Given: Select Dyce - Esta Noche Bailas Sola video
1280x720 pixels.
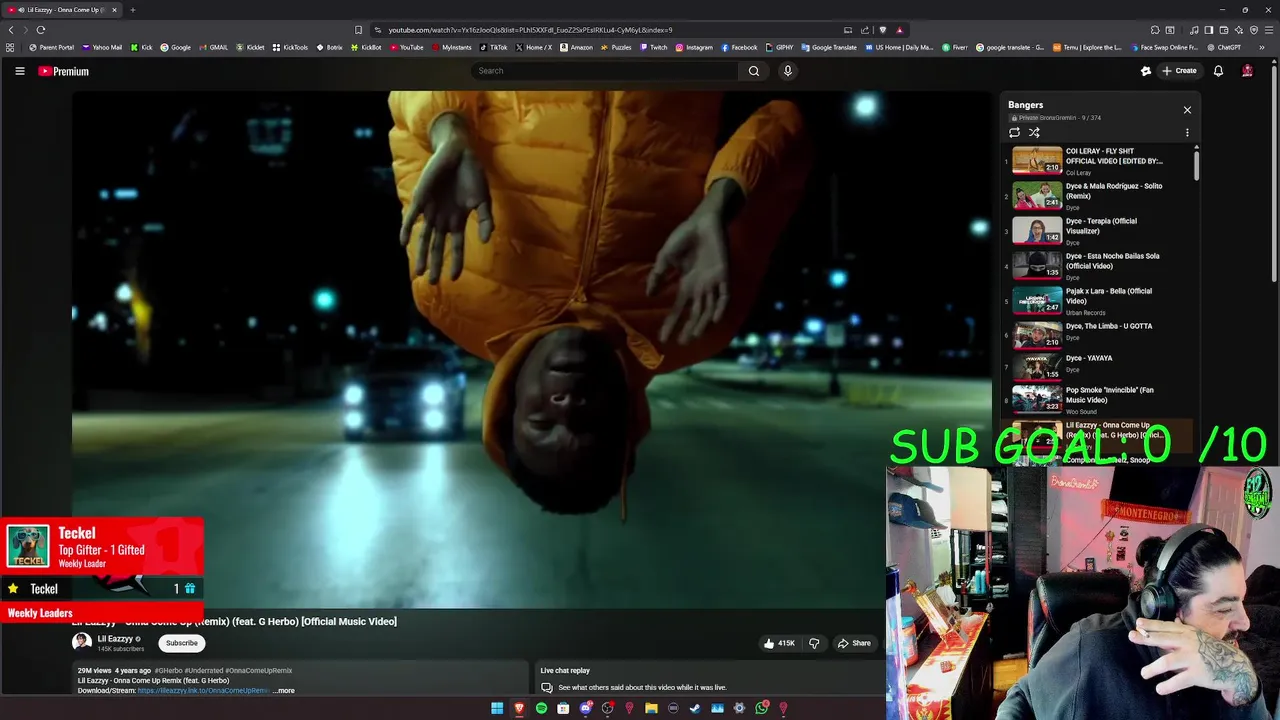Looking at the screenshot, I should click(1100, 266).
